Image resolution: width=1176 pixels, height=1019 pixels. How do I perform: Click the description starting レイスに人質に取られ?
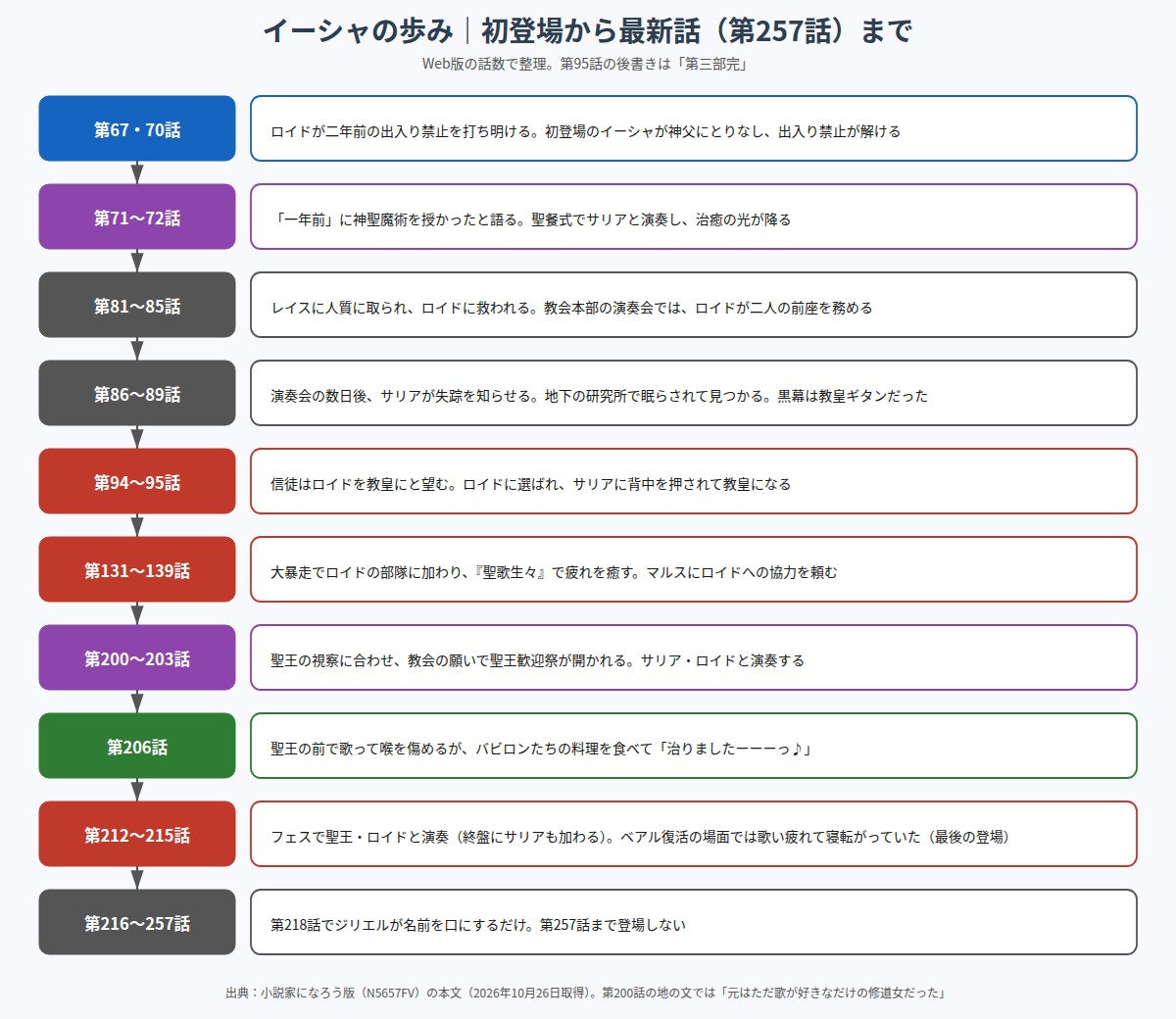[694, 305]
